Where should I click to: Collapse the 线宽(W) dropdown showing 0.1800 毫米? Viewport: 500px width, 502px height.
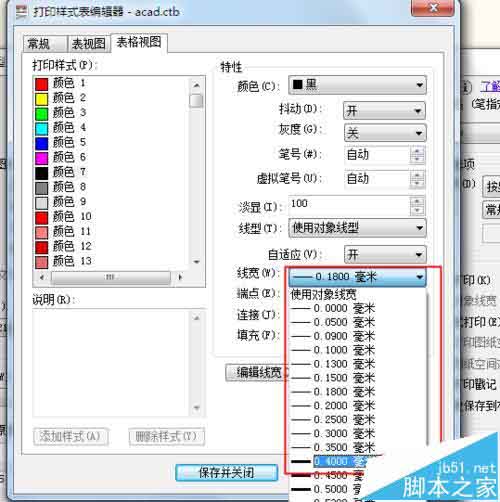click(357, 277)
